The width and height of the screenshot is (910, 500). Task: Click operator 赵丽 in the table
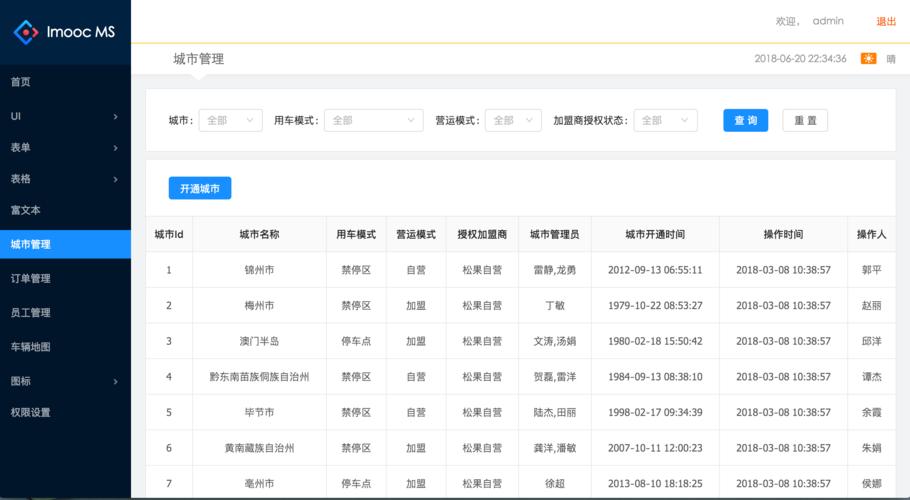point(872,305)
